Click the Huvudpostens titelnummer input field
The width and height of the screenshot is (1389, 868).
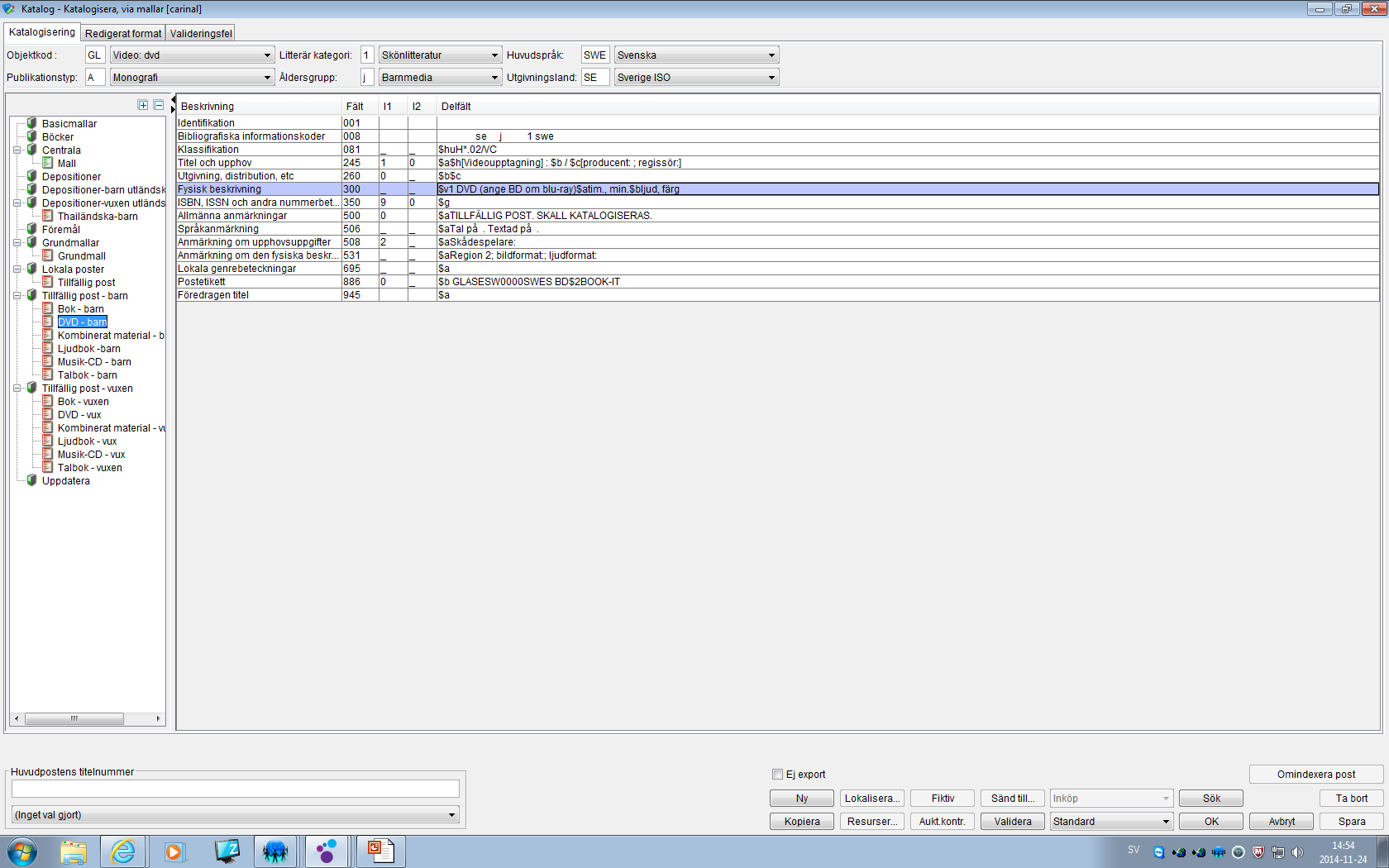[236, 789]
